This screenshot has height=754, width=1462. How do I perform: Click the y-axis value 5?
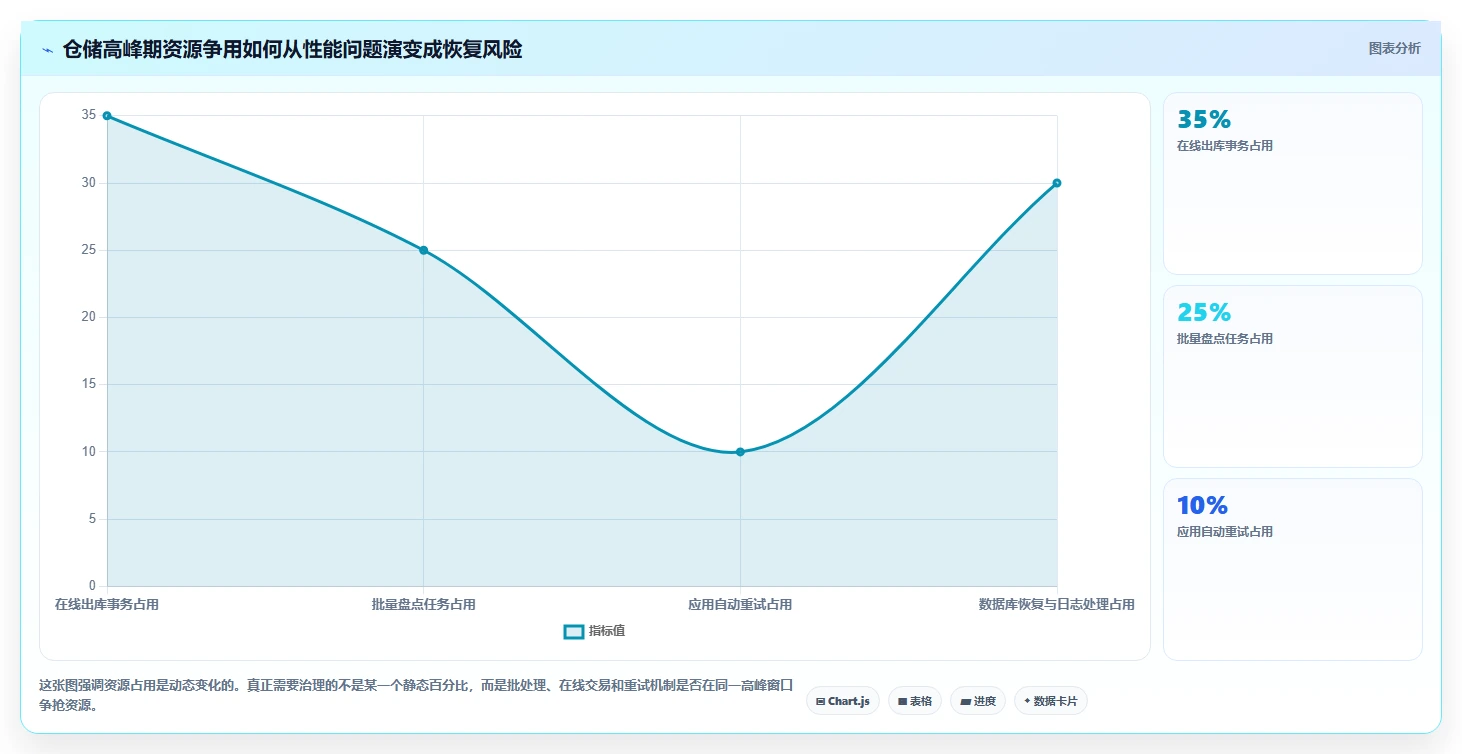(92, 519)
